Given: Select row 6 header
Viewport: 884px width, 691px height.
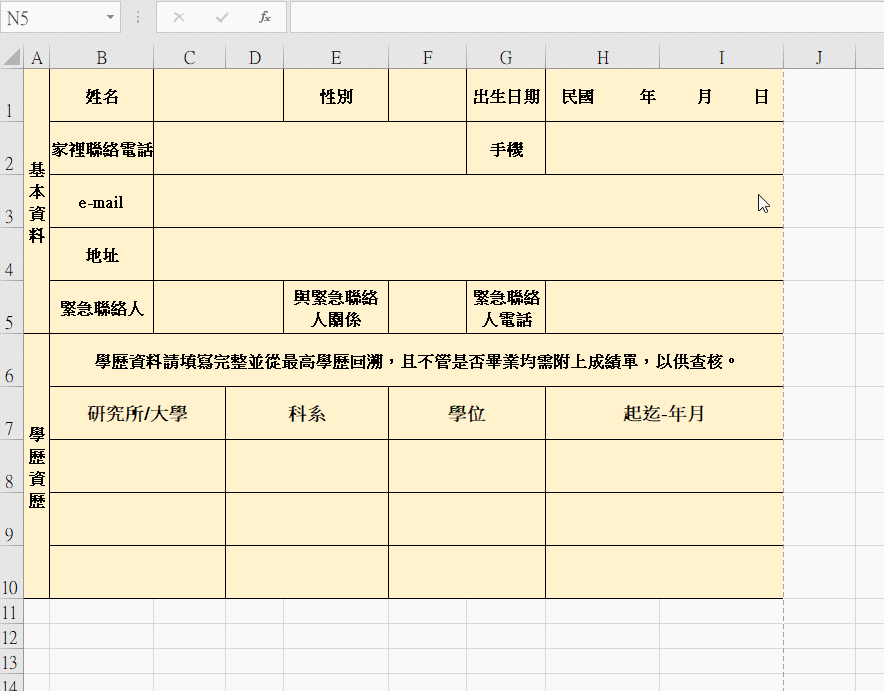Looking at the screenshot, I should 10,361.
